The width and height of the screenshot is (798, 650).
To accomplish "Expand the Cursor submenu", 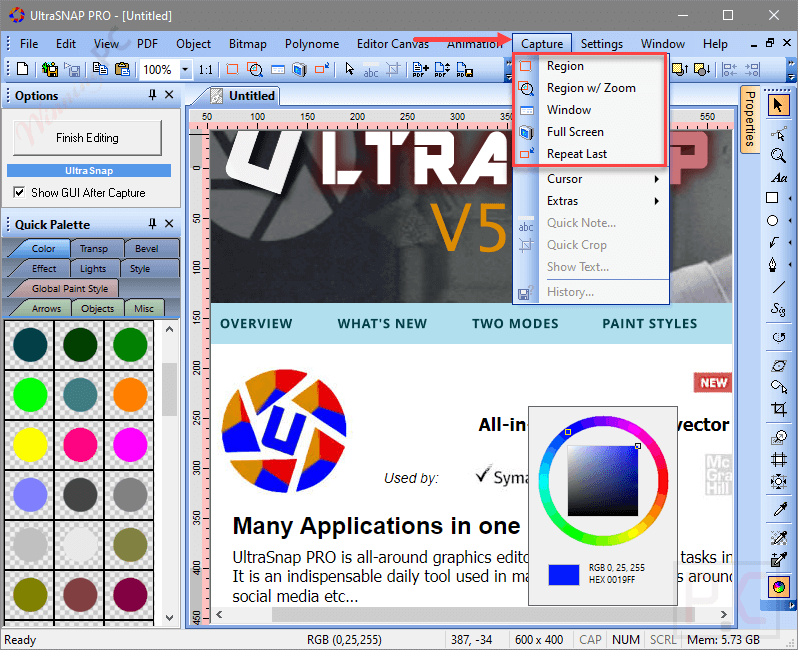I will tap(603, 179).
